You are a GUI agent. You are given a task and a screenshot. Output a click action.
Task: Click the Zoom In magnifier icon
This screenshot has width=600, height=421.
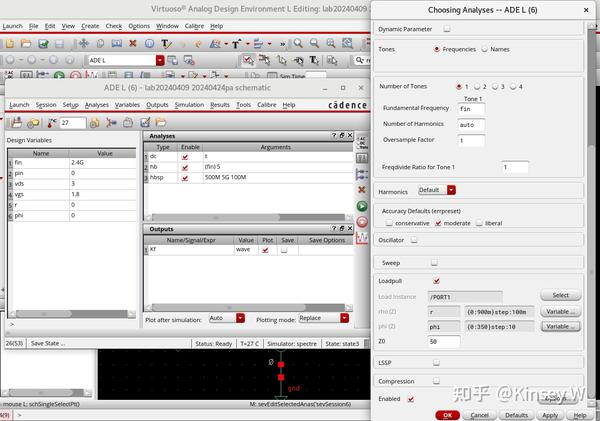[x=298, y=43]
